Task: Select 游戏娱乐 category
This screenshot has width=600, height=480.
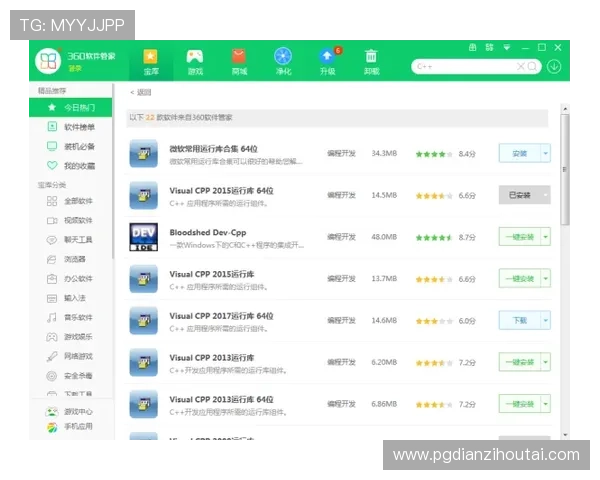Action: (70, 337)
